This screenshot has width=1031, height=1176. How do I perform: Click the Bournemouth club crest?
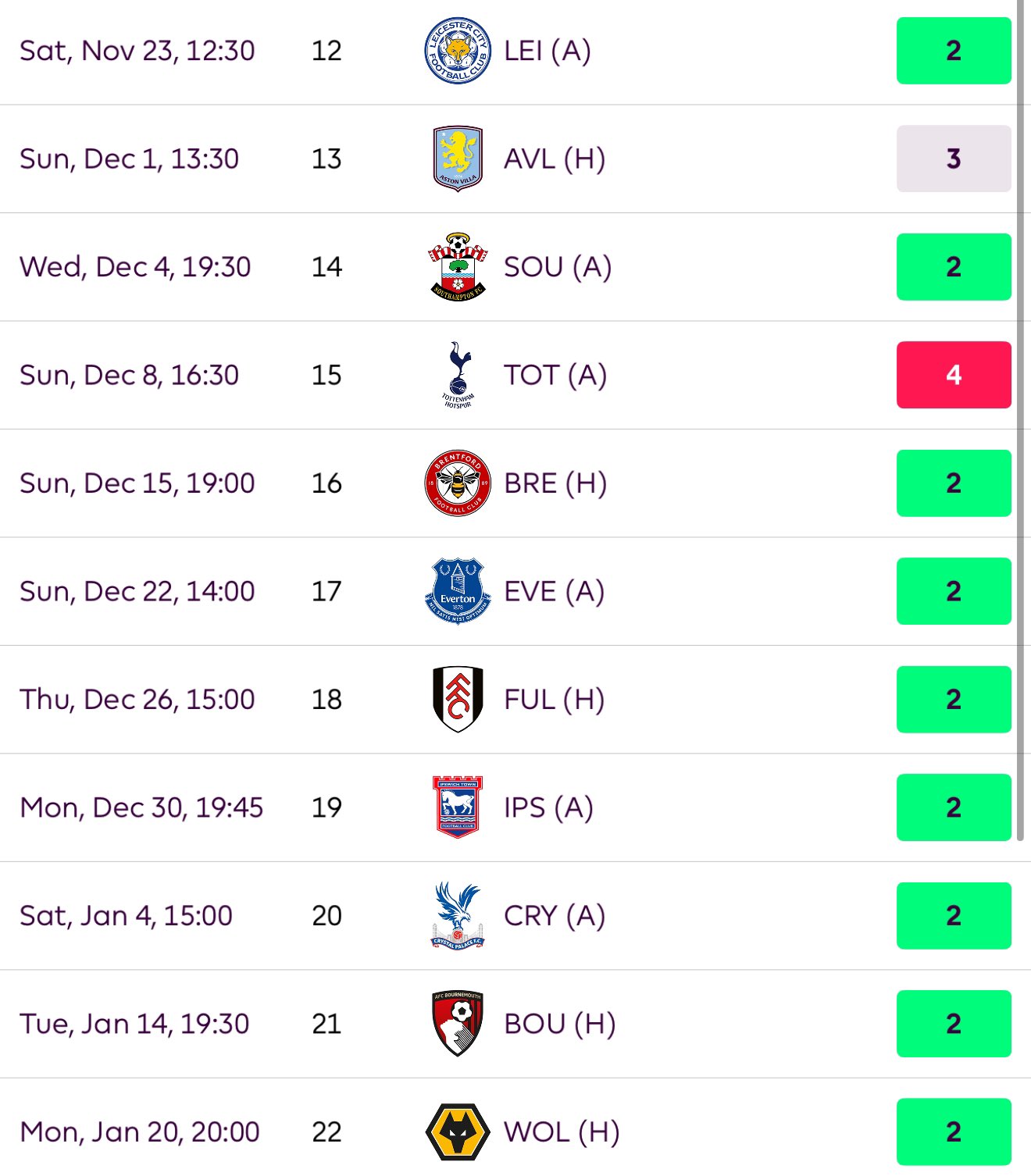pyautogui.click(x=458, y=1023)
